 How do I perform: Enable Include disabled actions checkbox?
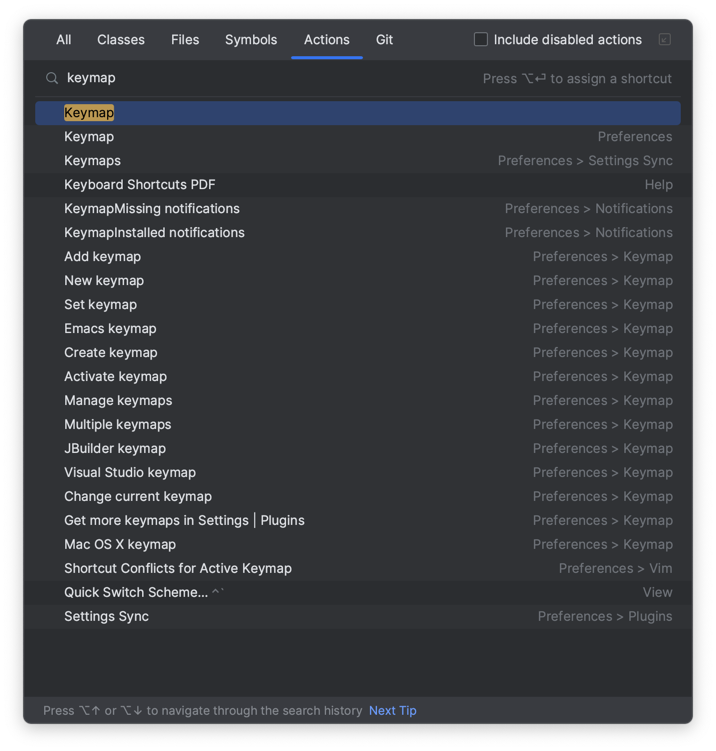click(x=480, y=39)
